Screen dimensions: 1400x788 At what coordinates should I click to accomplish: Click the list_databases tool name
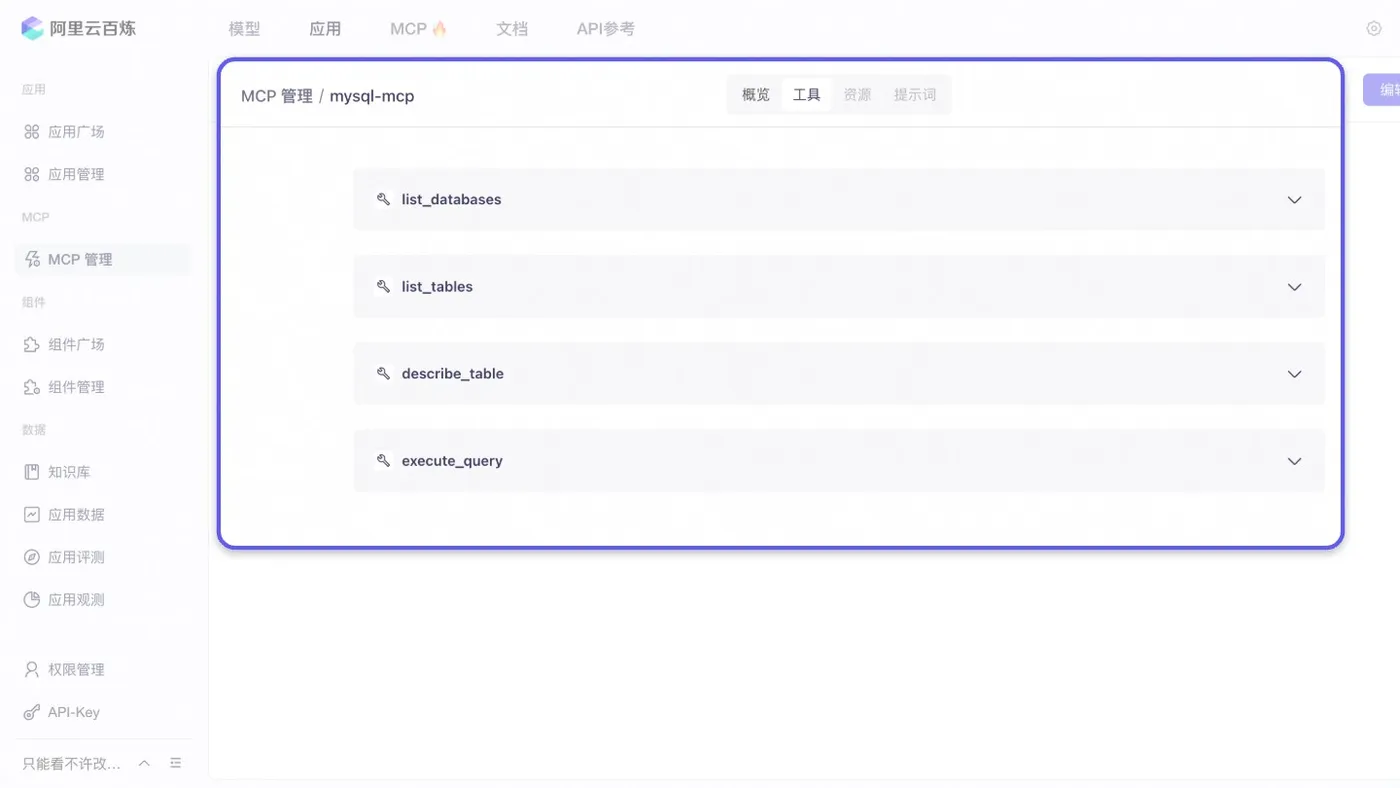tap(451, 199)
